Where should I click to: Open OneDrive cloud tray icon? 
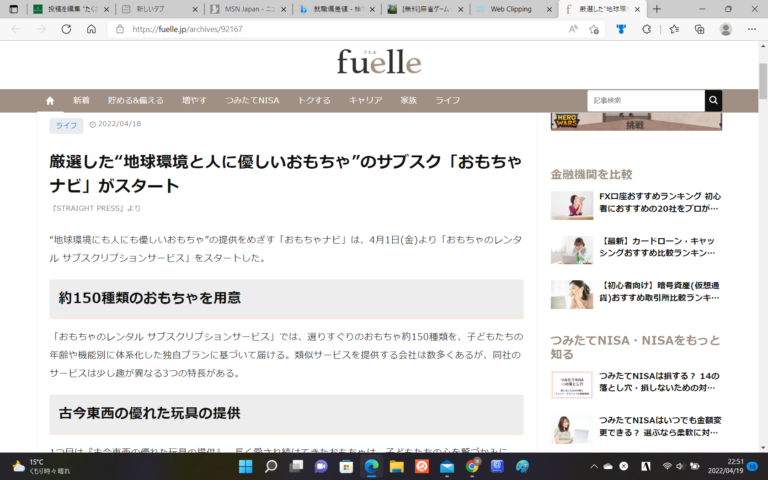pos(608,466)
